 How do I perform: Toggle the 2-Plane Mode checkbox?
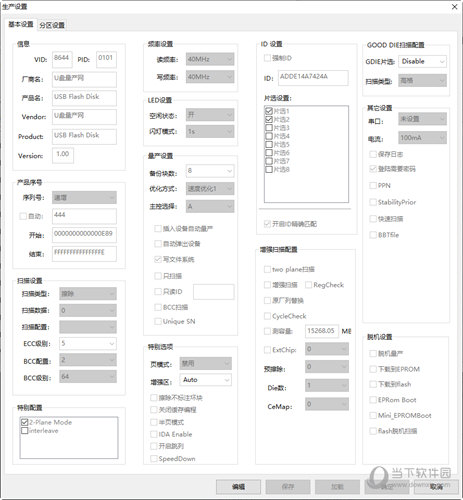pos(24,422)
